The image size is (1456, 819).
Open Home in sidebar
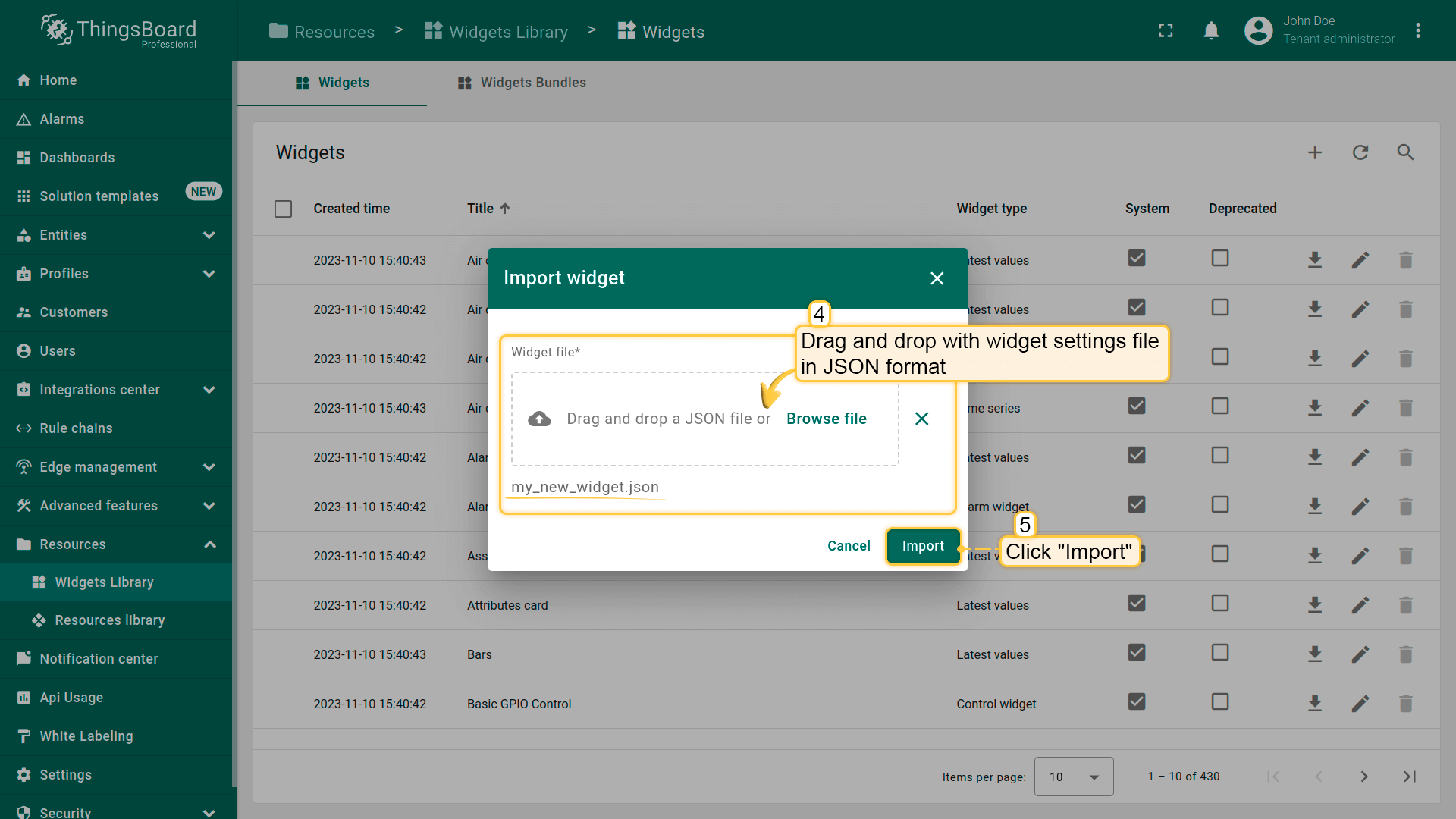point(116,80)
